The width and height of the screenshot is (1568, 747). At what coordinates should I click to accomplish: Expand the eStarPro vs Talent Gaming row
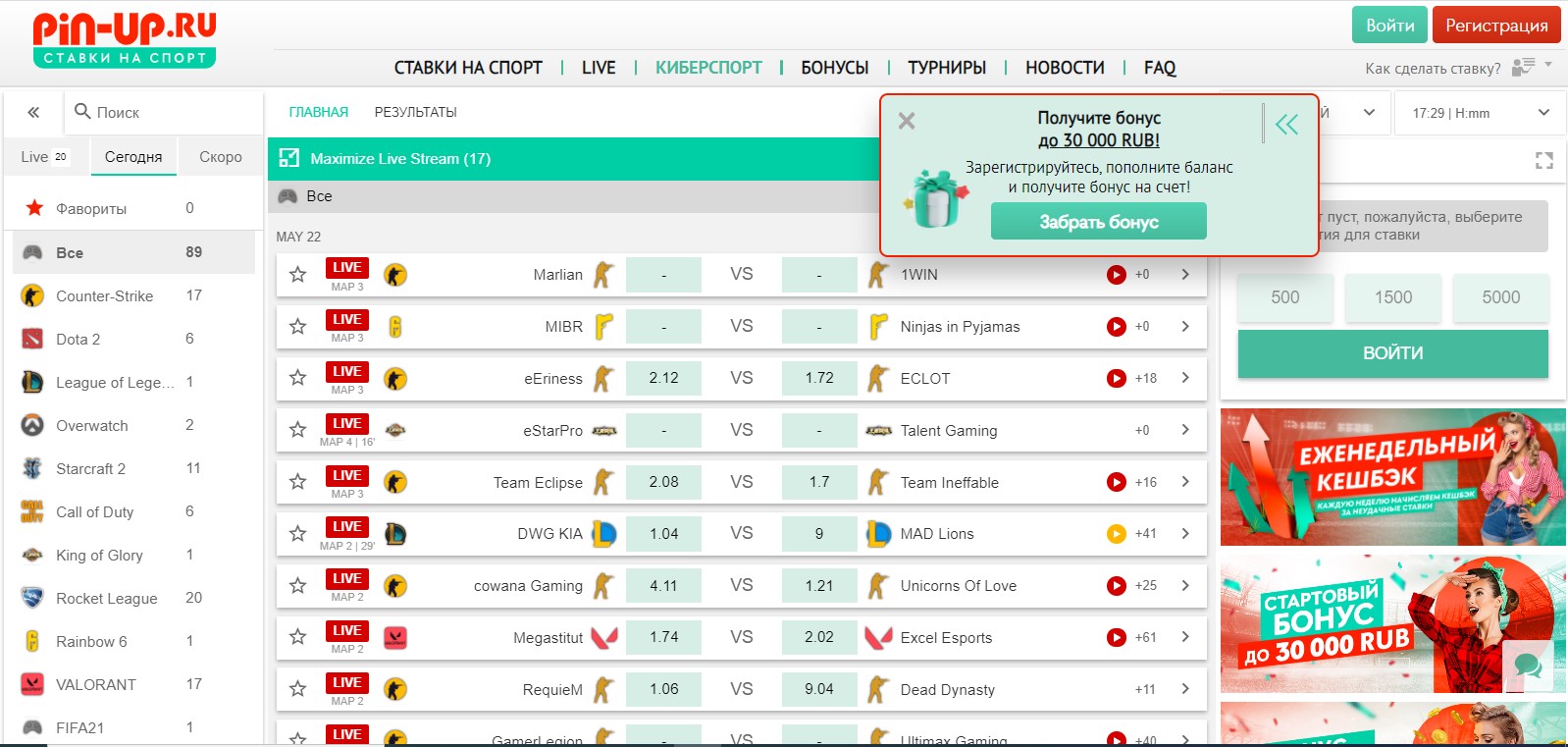point(1185,430)
